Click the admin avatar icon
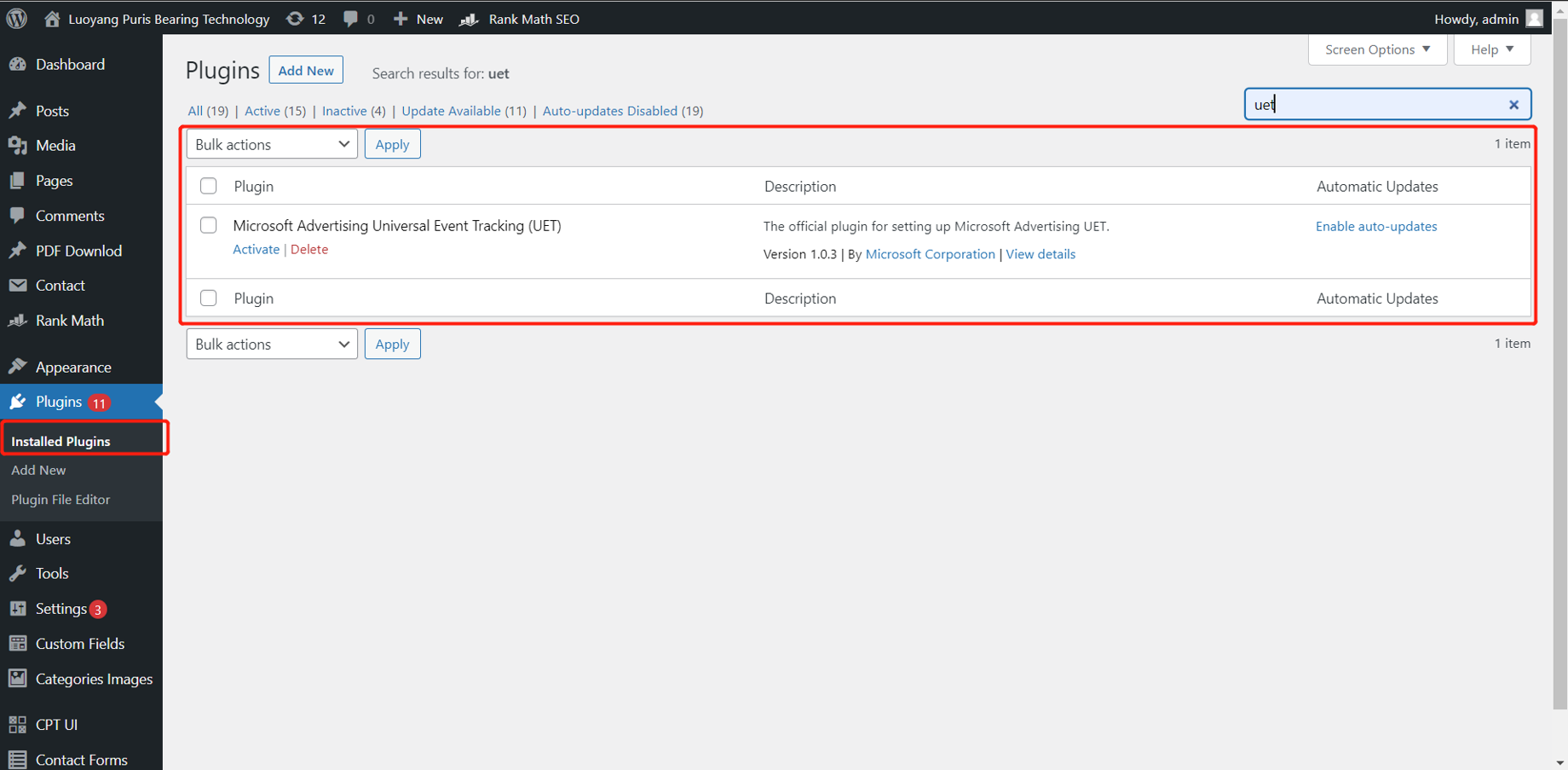 pos(1535,19)
